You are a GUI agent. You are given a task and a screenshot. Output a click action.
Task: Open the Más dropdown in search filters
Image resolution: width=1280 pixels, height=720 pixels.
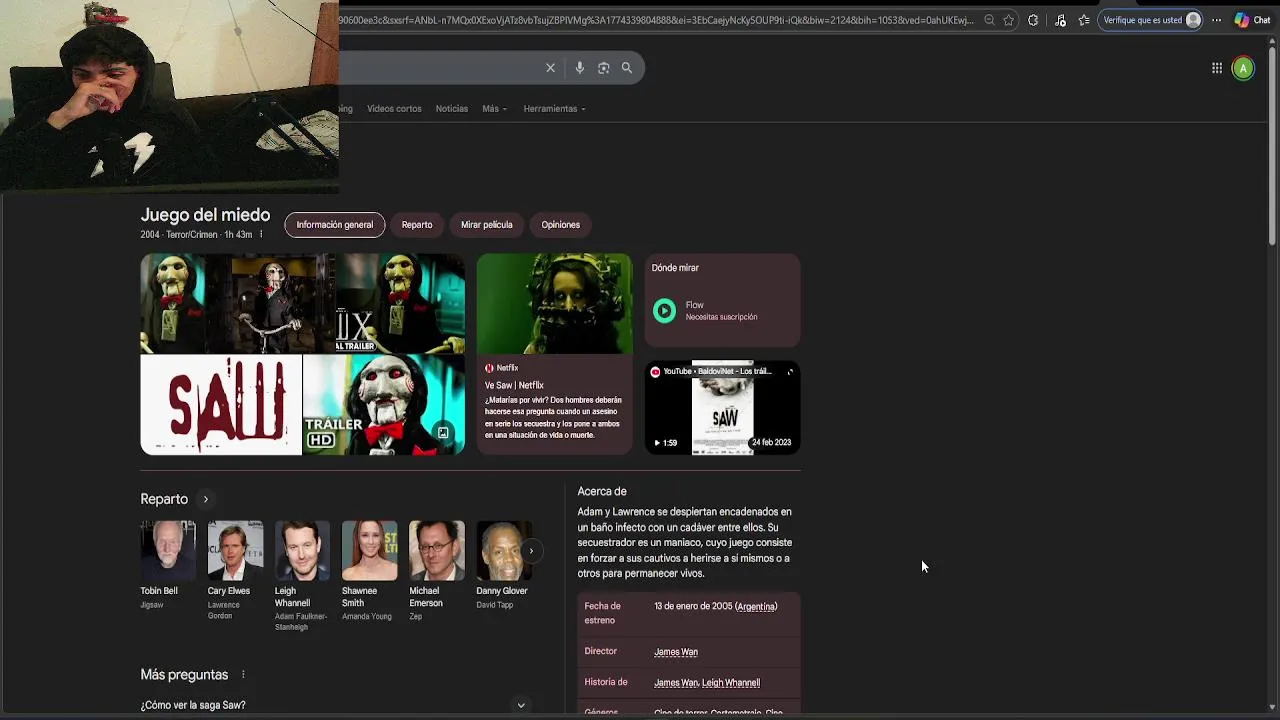coord(494,109)
